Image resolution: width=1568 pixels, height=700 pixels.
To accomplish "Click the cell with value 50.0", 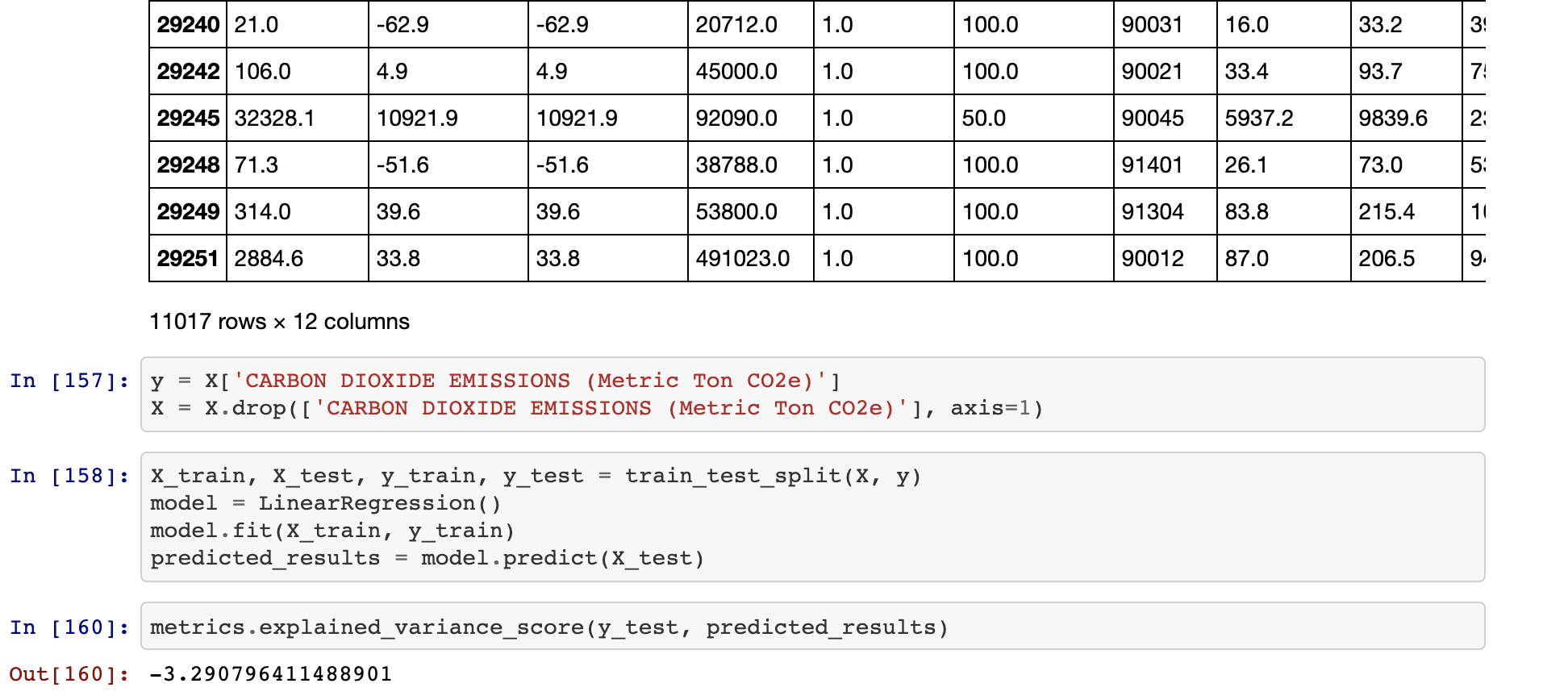I will (1034, 118).
